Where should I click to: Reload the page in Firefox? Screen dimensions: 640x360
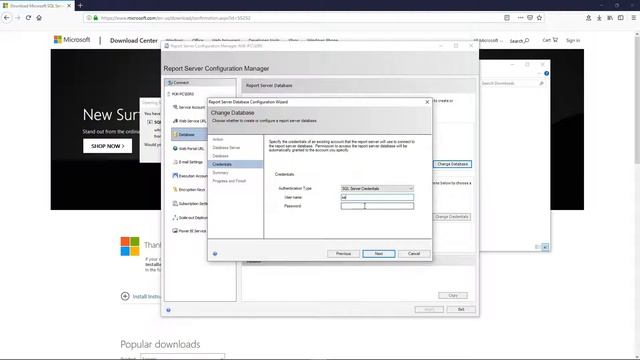[28, 18]
